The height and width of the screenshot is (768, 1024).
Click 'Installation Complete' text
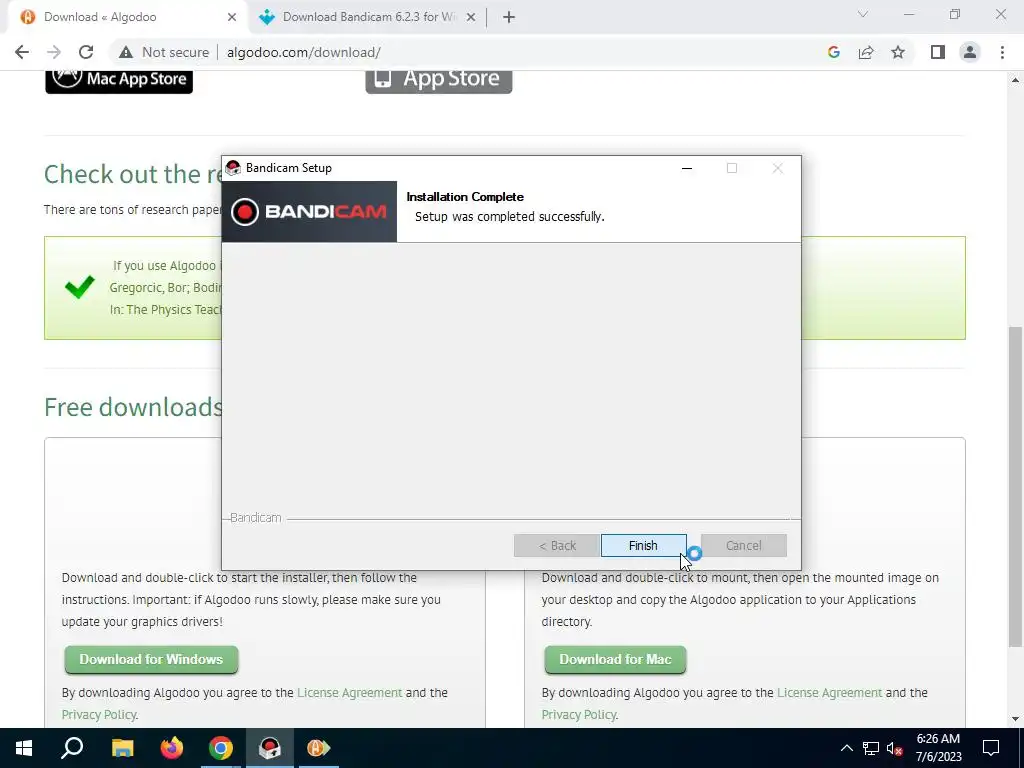465,197
